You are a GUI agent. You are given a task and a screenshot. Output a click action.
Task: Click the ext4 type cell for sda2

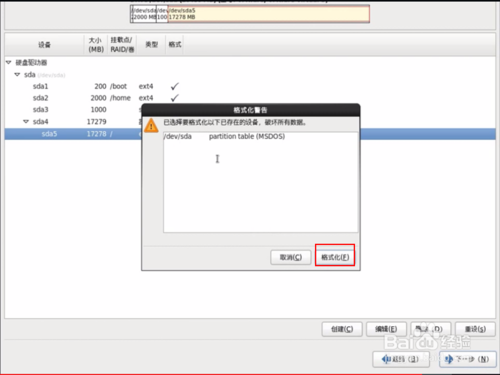point(146,98)
